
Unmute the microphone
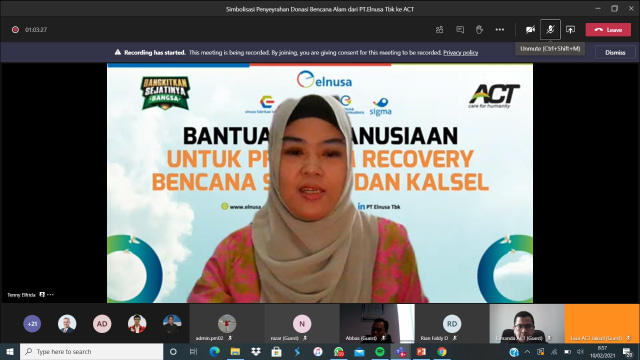click(550, 29)
